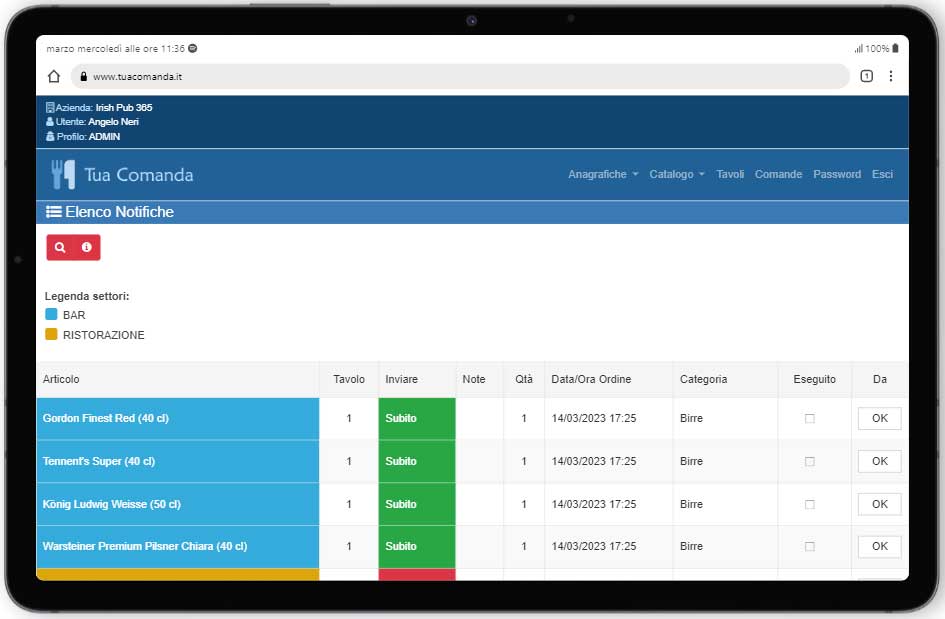Viewport: 945px width, 619px height.
Task: Click the Azienda building icon
Action: pos(50,108)
